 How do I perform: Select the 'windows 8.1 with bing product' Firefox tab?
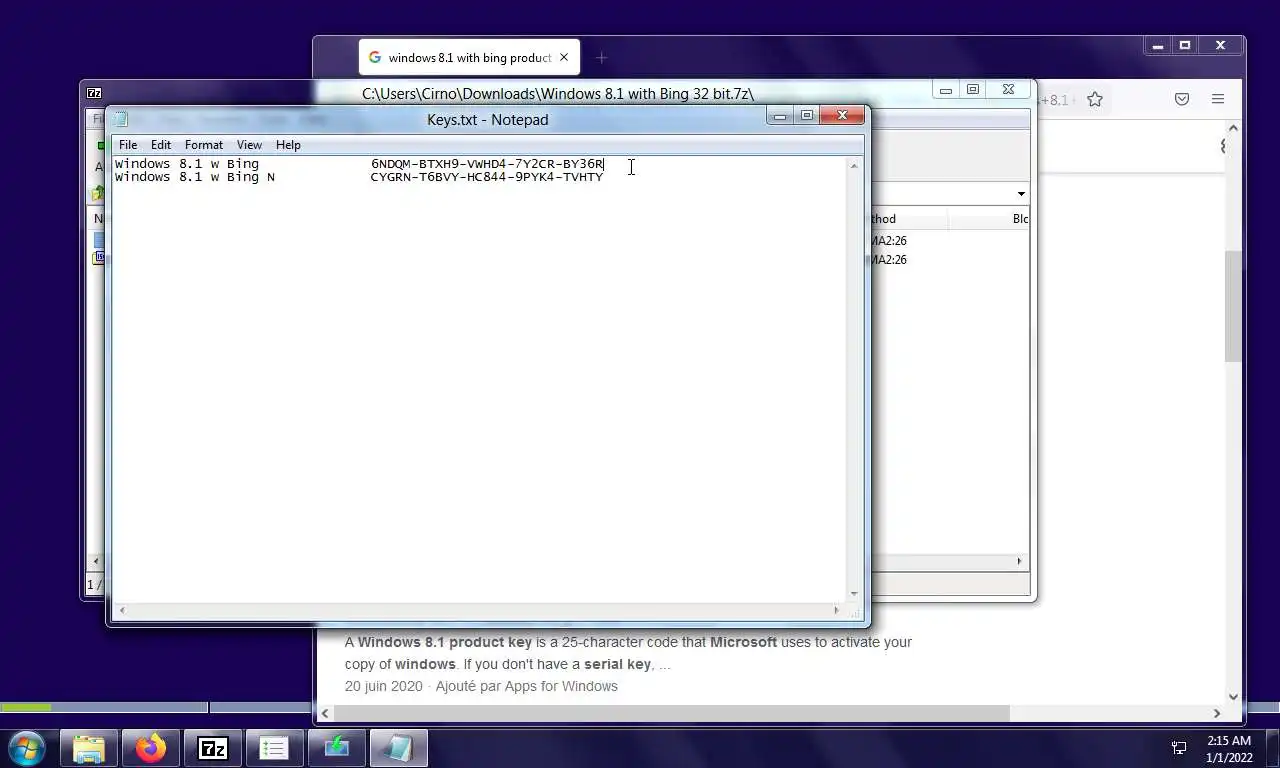pos(469,58)
